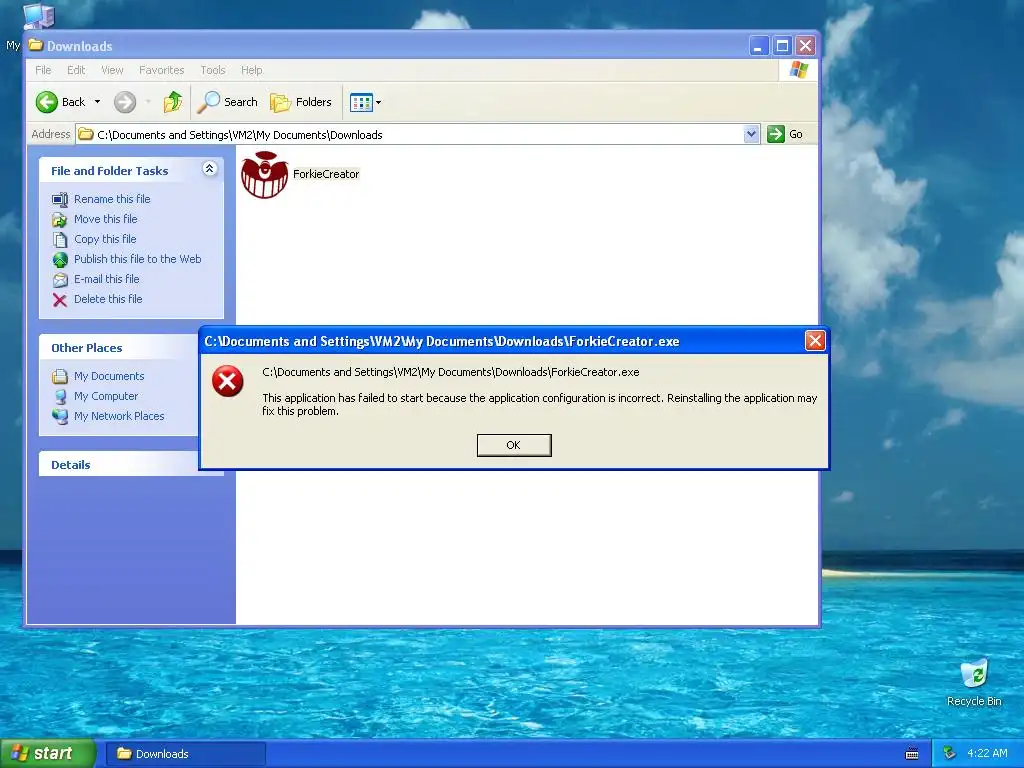The width and height of the screenshot is (1024, 768).
Task: Click the Rename this file icon
Action: point(60,199)
